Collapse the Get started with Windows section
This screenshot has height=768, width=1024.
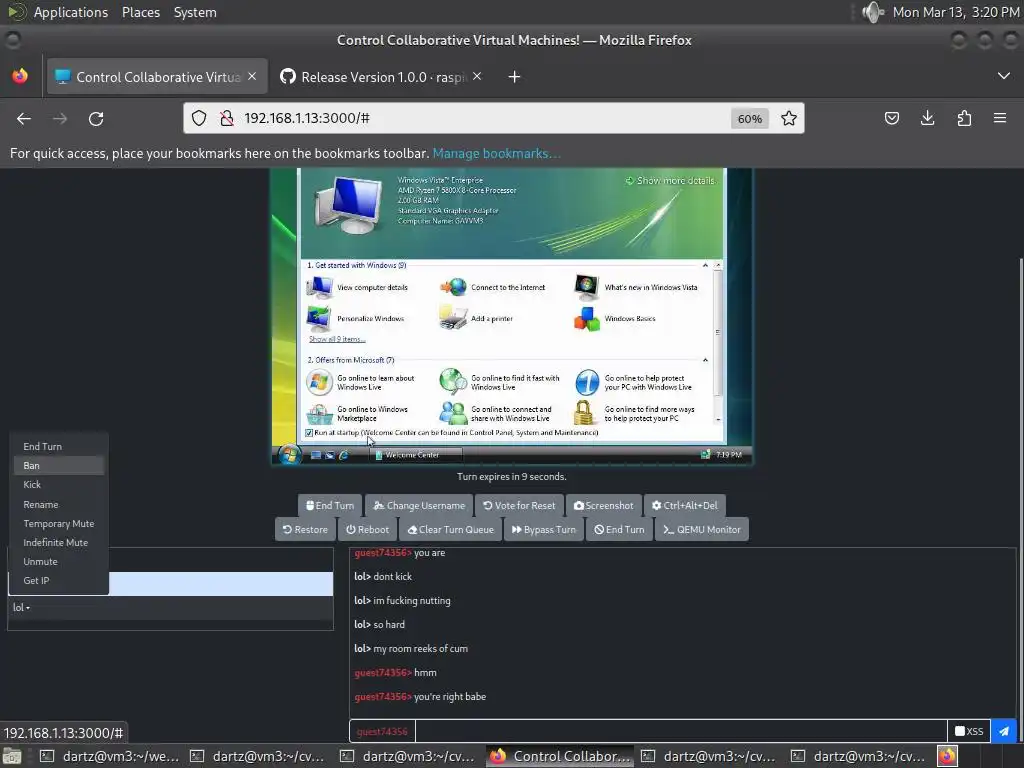point(705,265)
